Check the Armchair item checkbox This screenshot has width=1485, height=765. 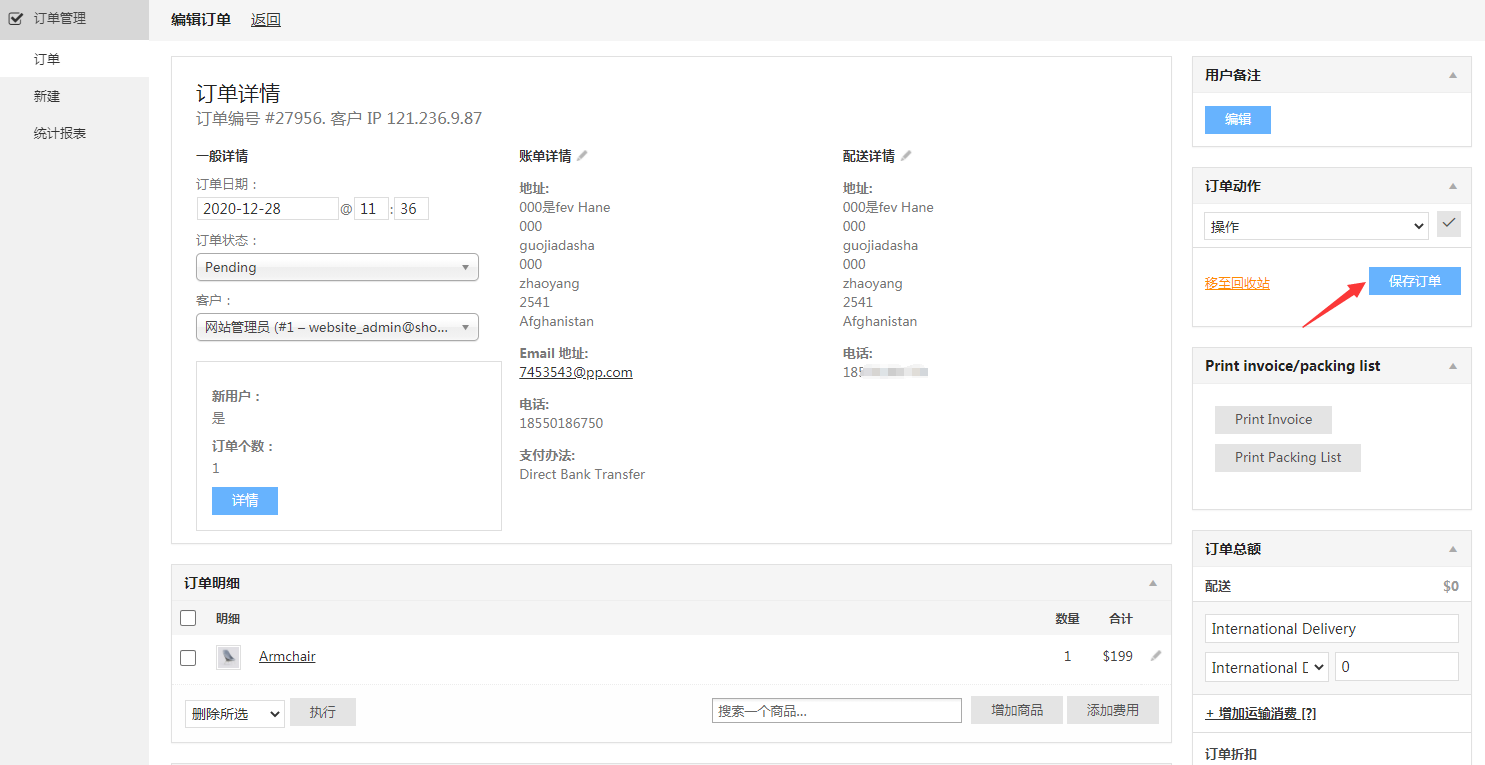(x=188, y=657)
